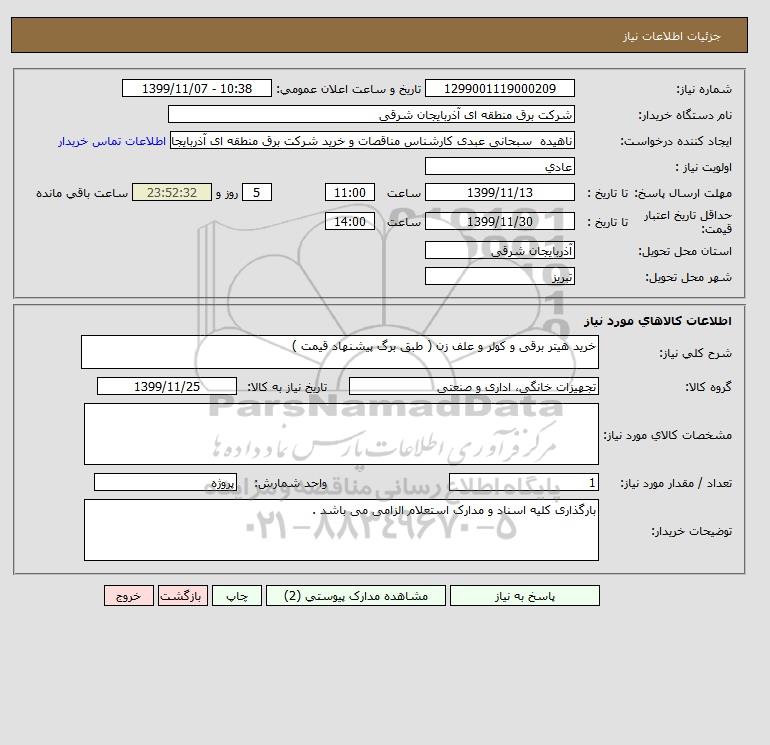The image size is (770, 745).
Task: Click the اطلاعات کالاهای مورد نیاز section heading
Action: click(x=658, y=321)
